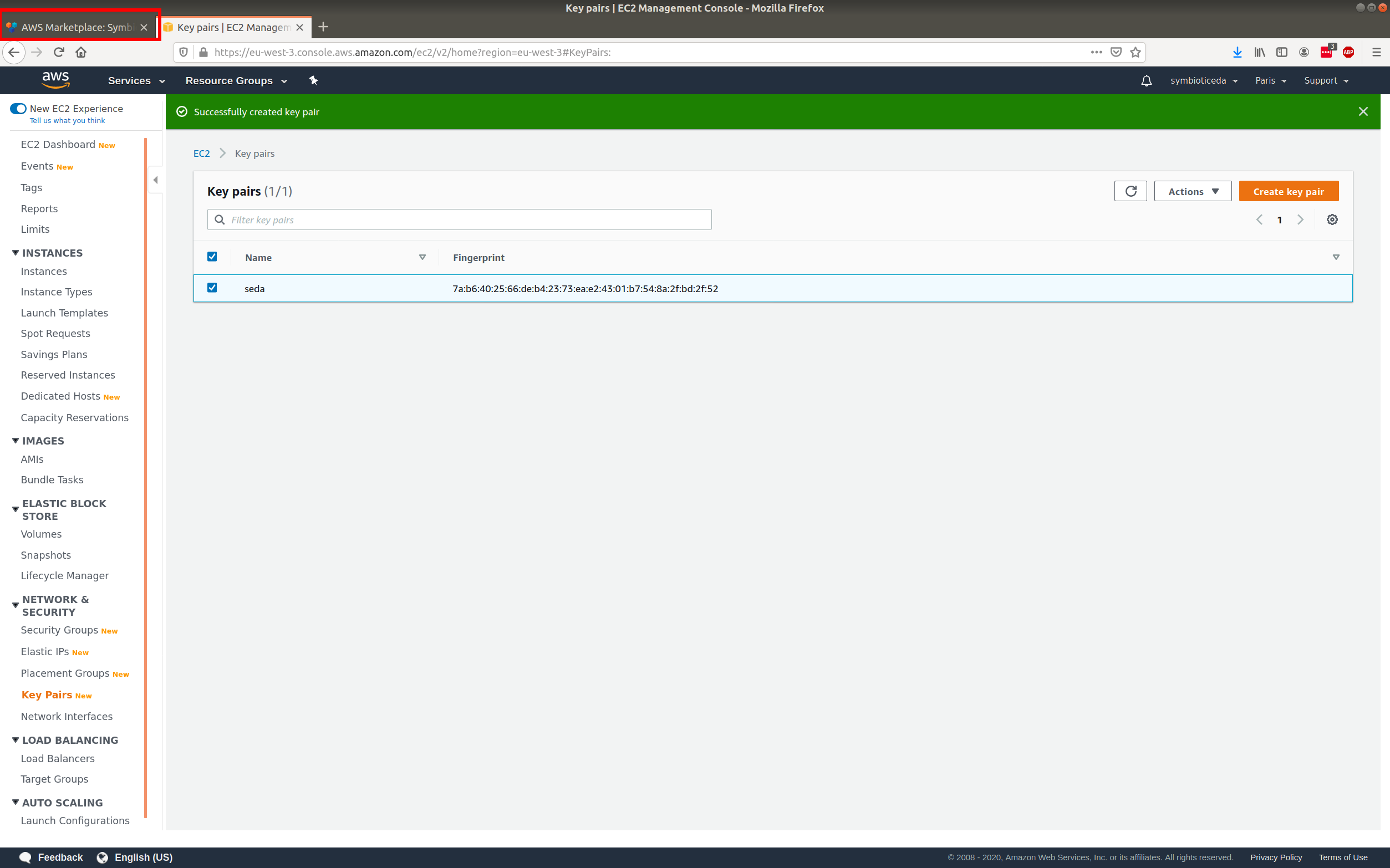Click the Create key pair button
The image size is (1390, 868).
pos(1289,191)
